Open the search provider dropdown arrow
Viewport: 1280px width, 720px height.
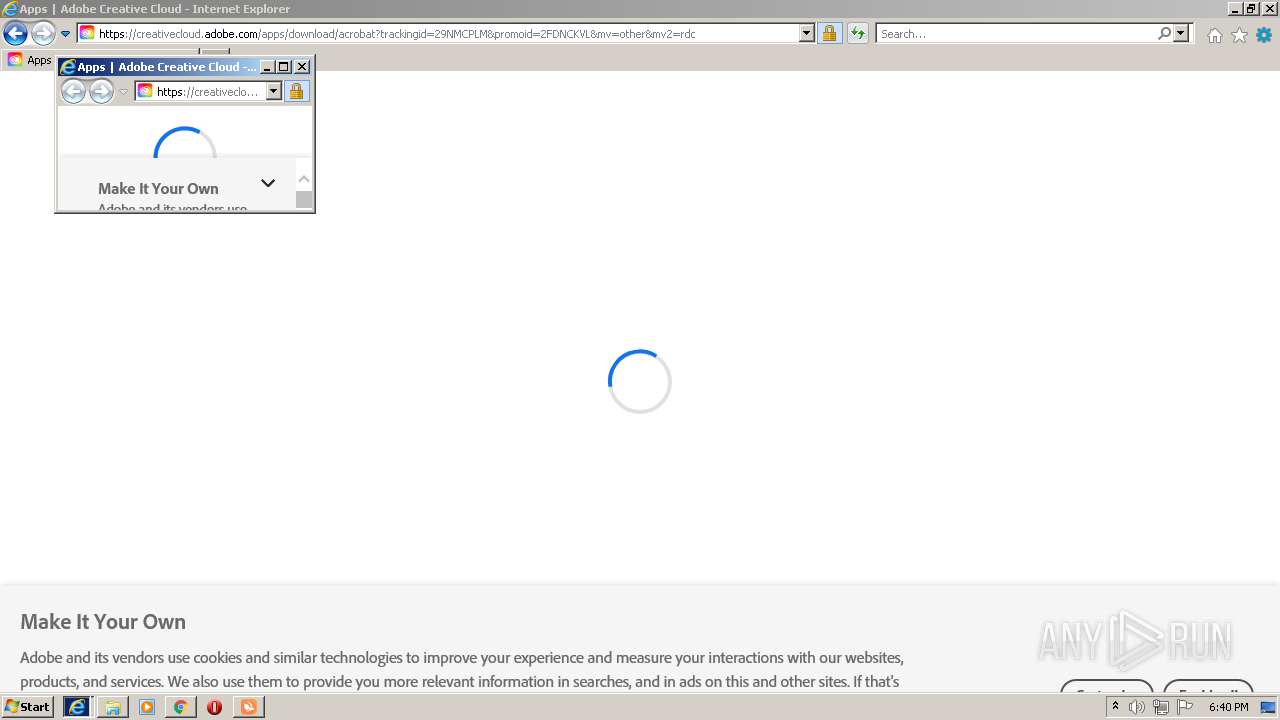1181,33
